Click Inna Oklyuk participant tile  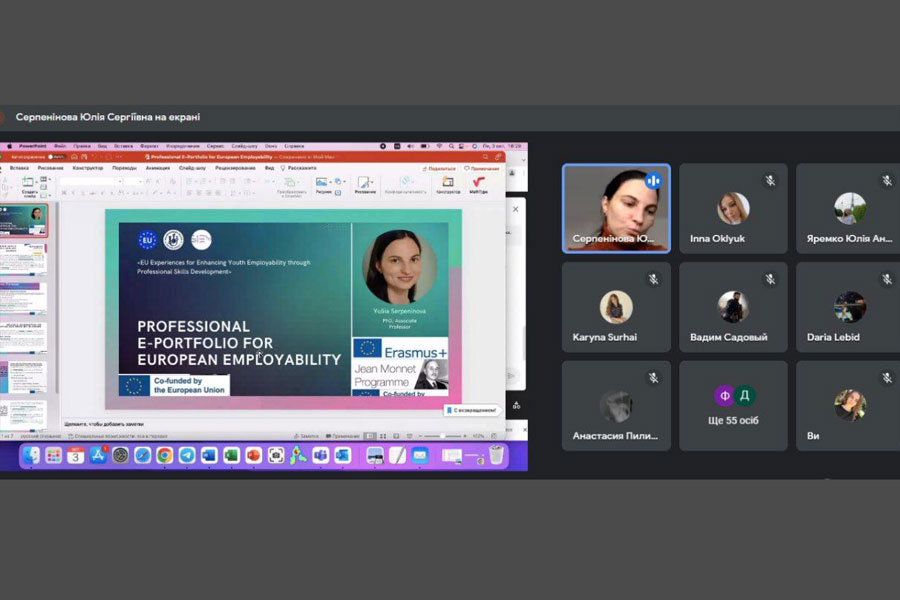point(733,208)
